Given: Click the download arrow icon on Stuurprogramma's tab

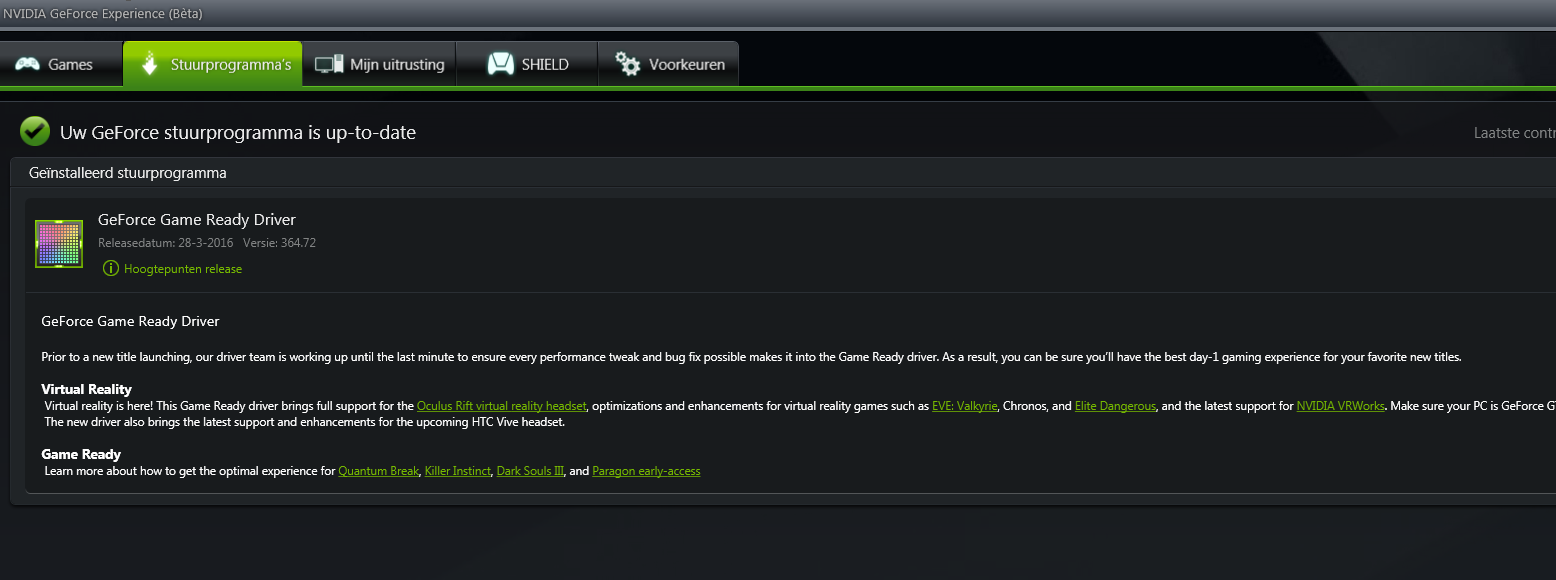Looking at the screenshot, I should (150, 64).
